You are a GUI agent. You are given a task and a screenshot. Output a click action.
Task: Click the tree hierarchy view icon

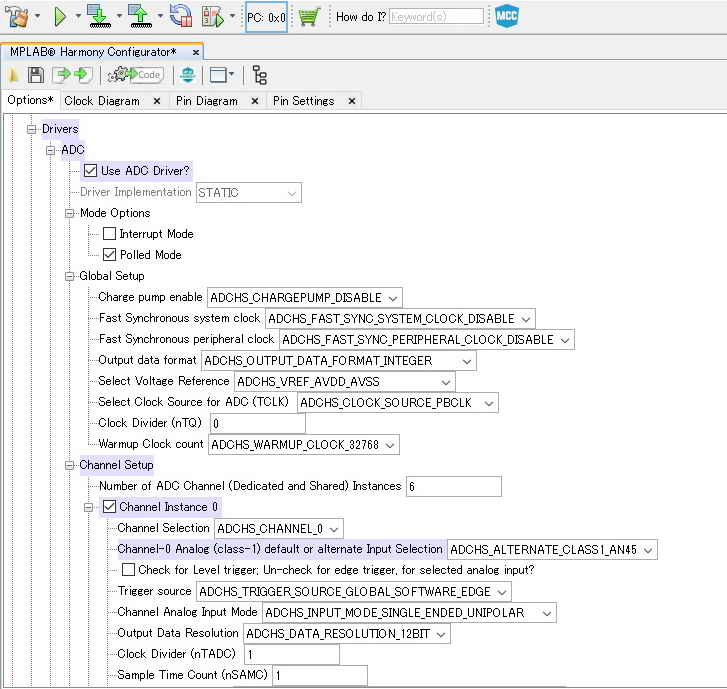[x=260, y=75]
